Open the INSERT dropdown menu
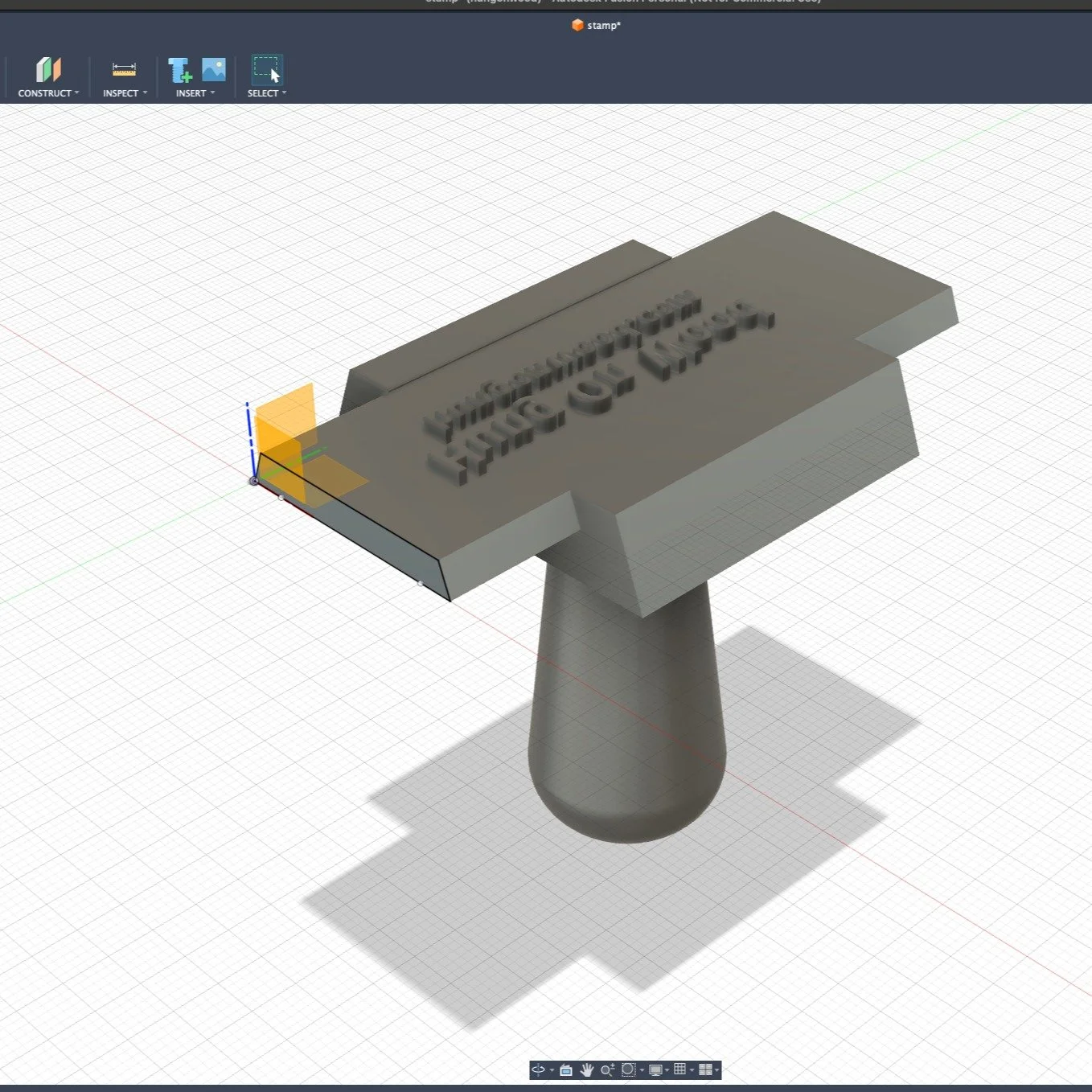Image resolution: width=1092 pixels, height=1092 pixels. pyautogui.click(x=195, y=93)
